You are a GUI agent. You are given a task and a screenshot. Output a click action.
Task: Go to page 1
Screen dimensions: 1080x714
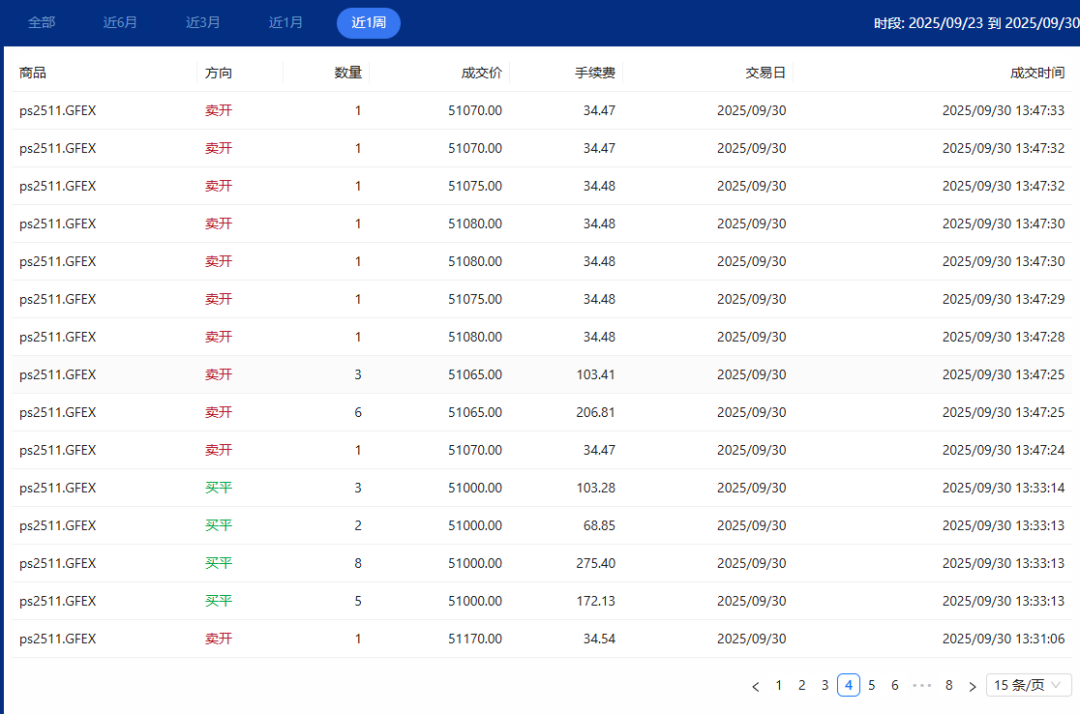coord(778,685)
